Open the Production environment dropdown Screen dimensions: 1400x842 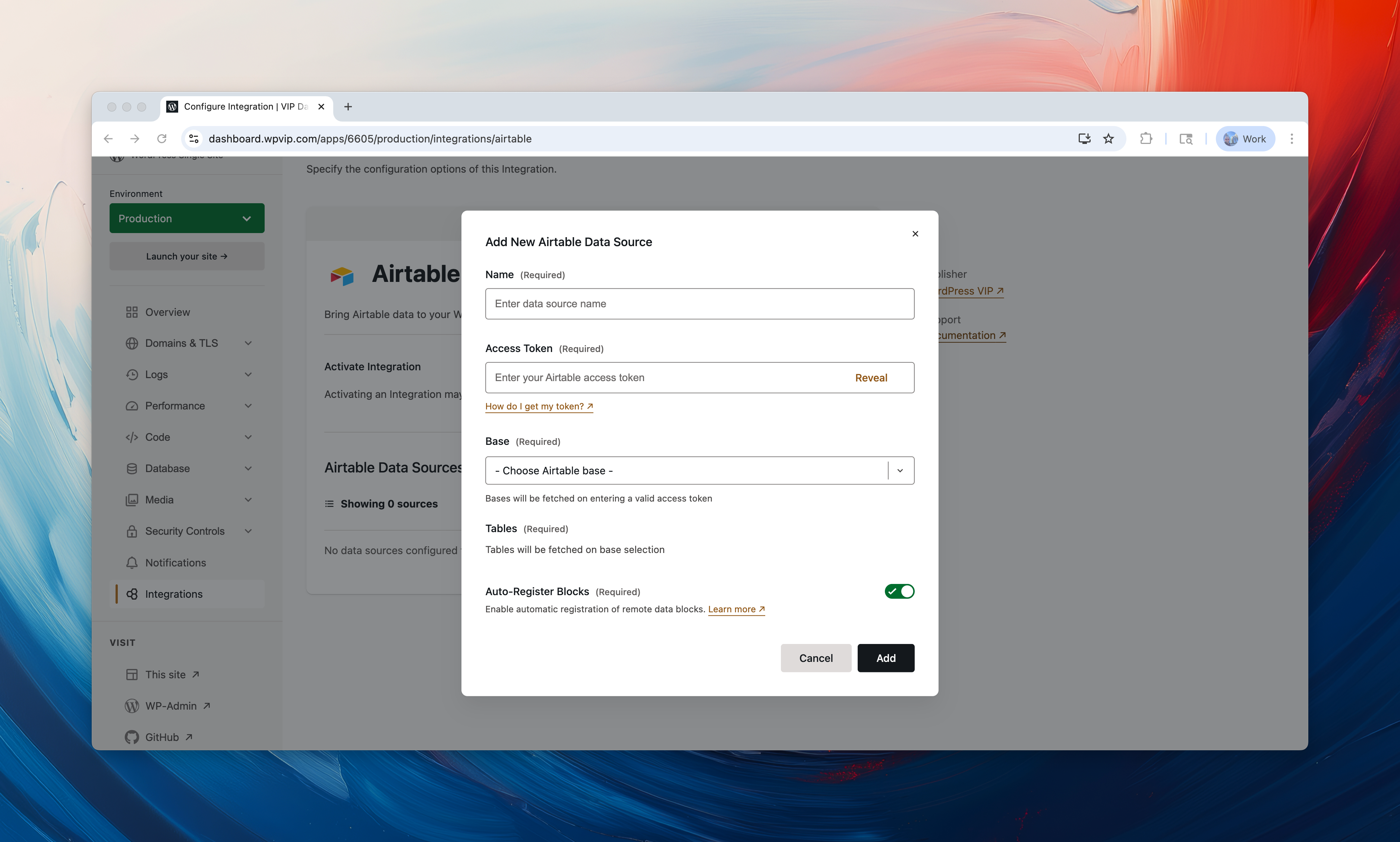[x=186, y=219]
